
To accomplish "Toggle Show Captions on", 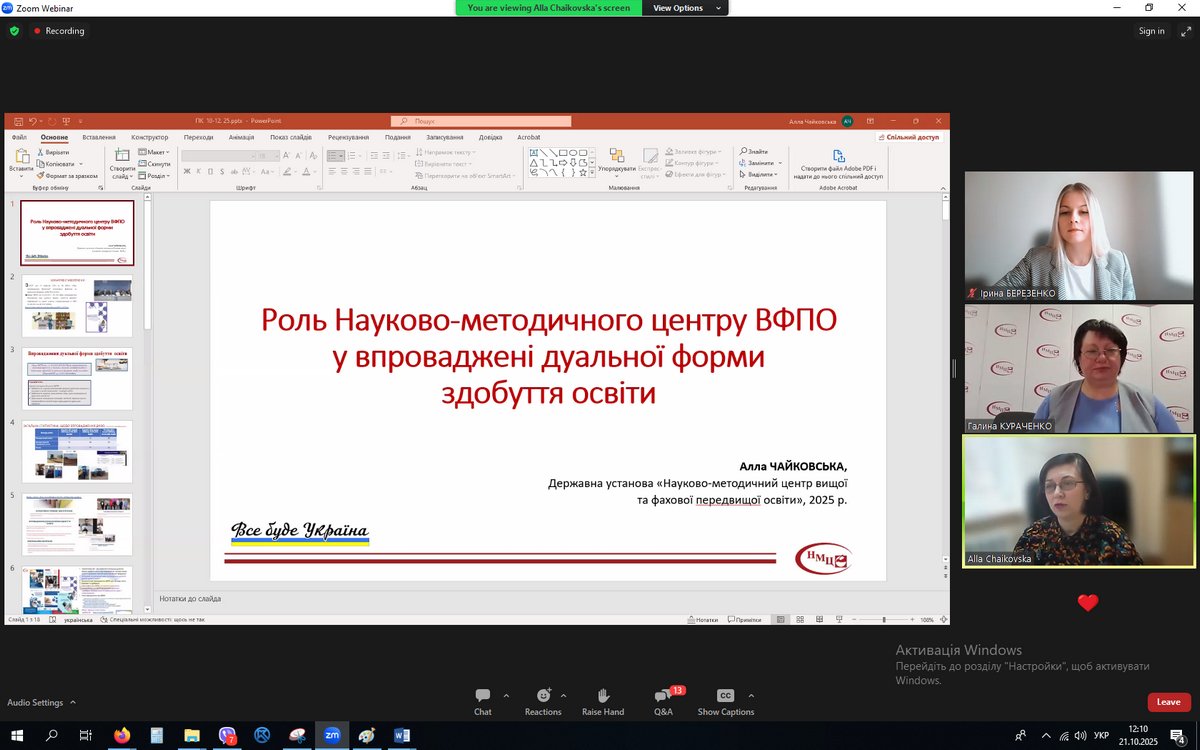I will tap(725, 701).
